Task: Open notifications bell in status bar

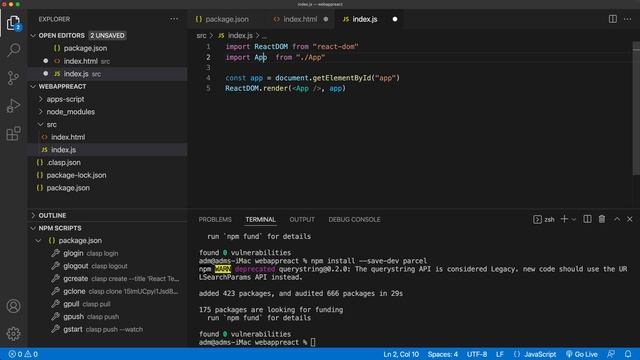Action: click(x=628, y=354)
